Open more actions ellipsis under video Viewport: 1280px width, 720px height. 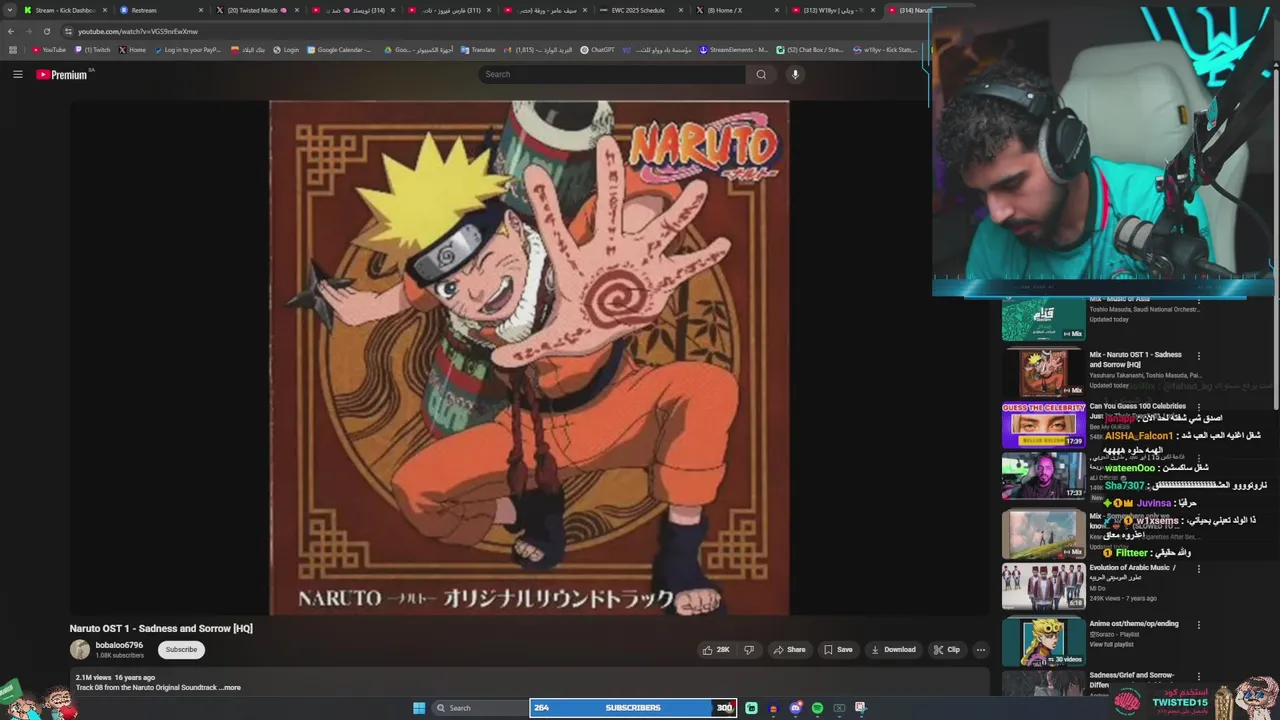980,649
